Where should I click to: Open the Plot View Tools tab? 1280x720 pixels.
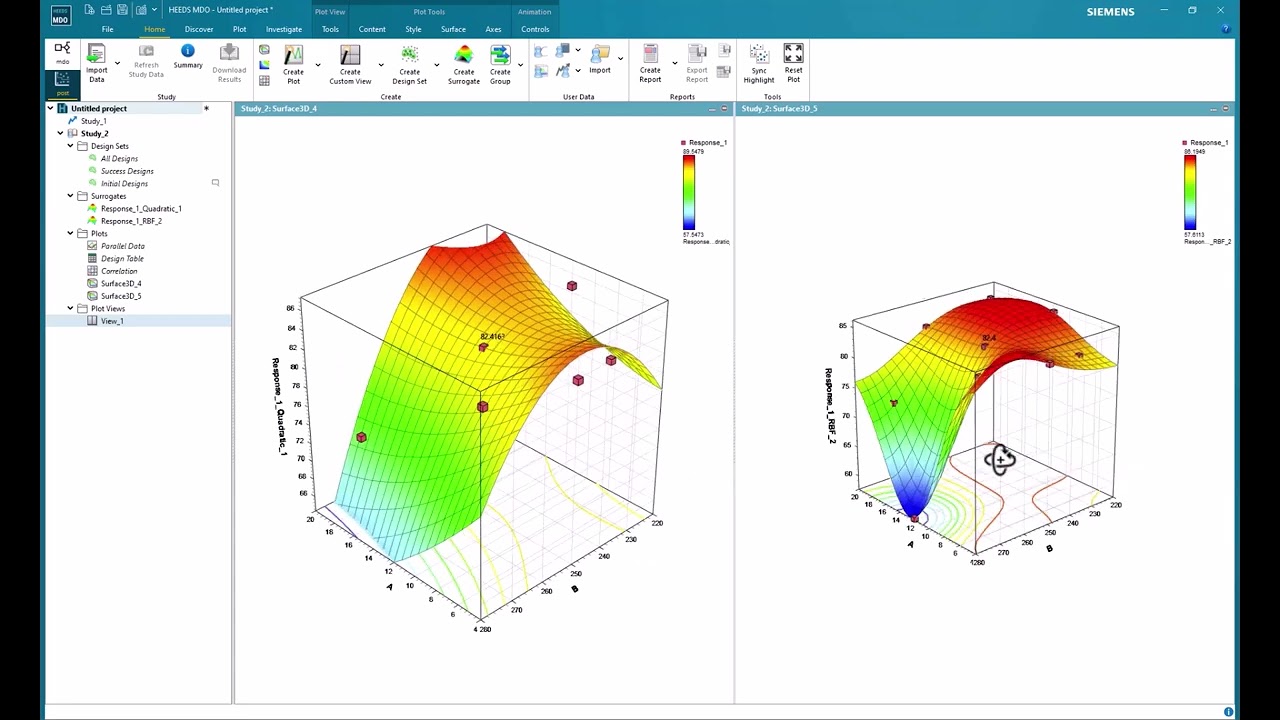[330, 29]
